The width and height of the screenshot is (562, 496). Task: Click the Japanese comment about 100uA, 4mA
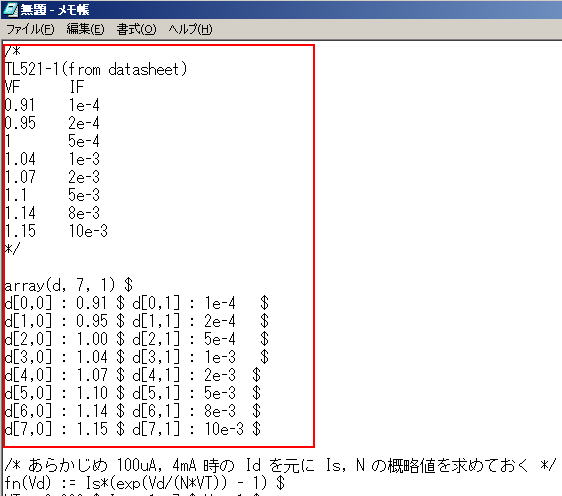pyautogui.click(x=281, y=465)
